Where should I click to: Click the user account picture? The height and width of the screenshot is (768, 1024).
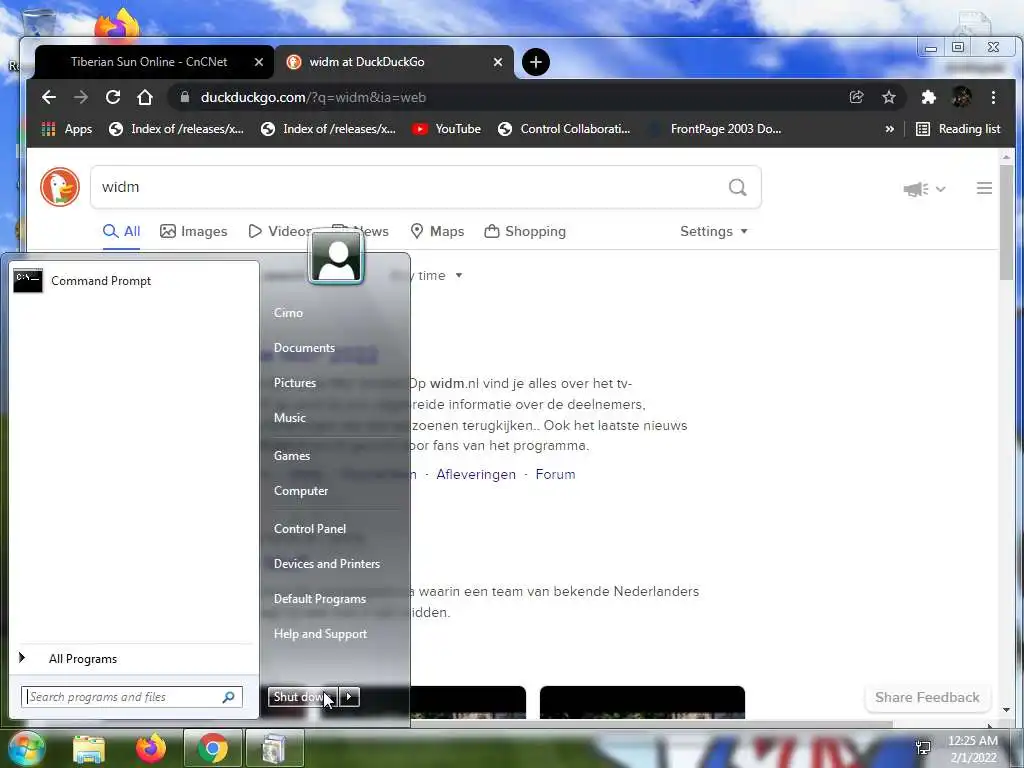click(336, 257)
